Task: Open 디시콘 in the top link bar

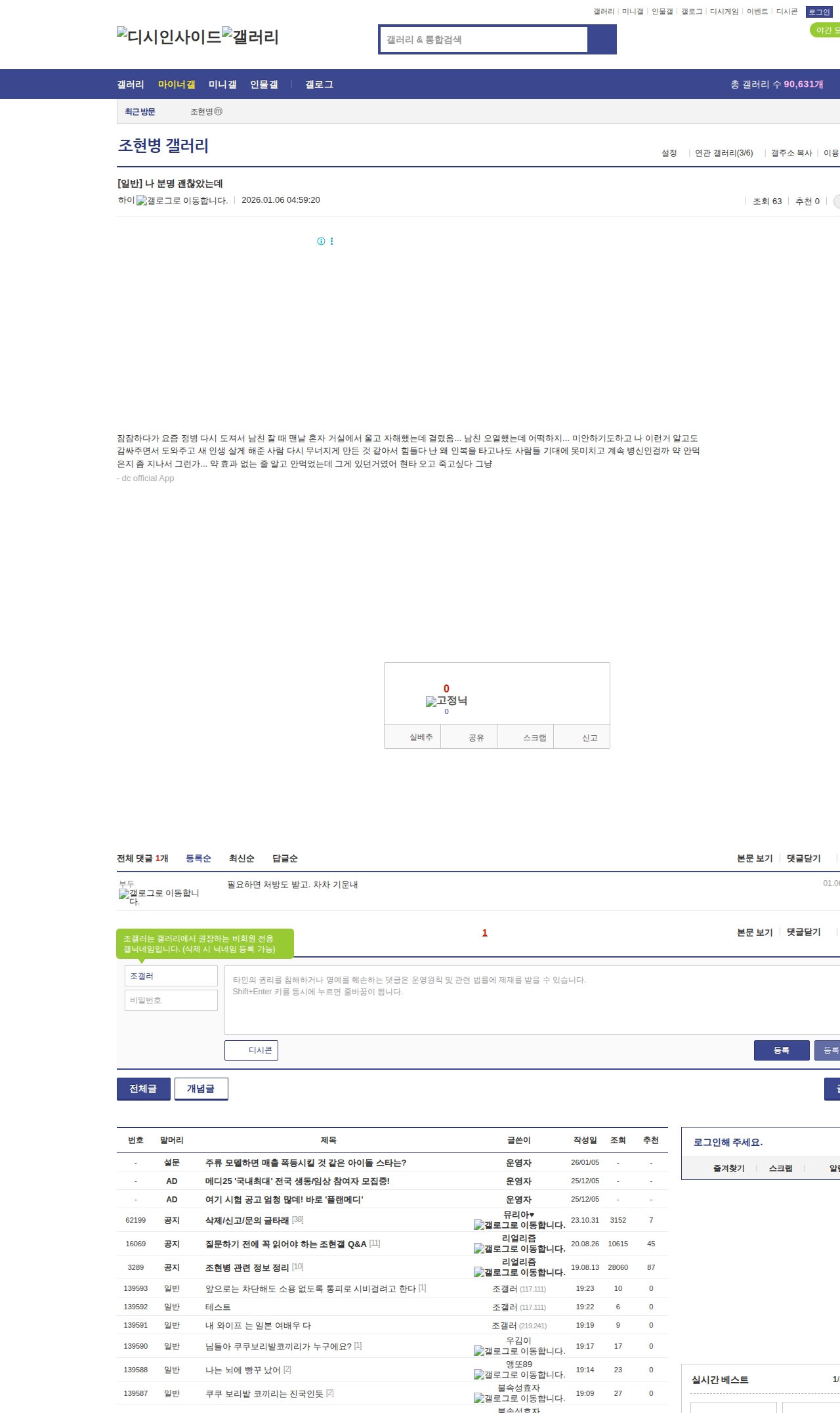Action: (x=787, y=12)
